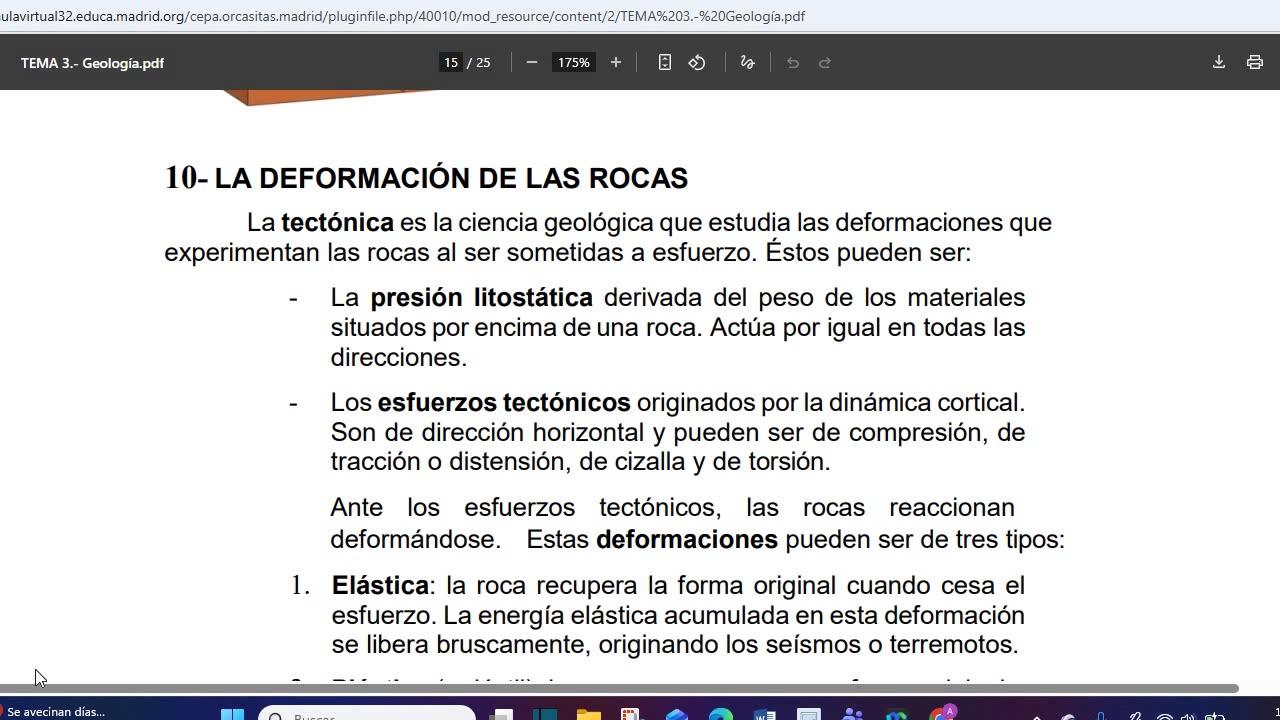Undo the last annotation
This screenshot has height=720, width=1280.
click(793, 62)
